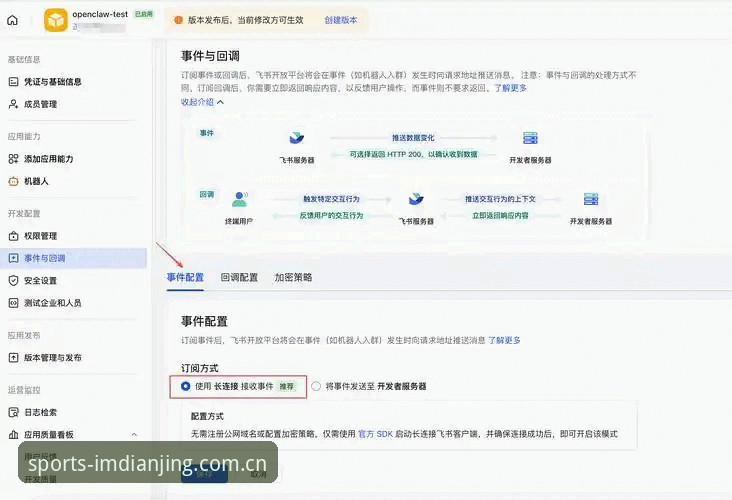
Task: Click the openclaw-test app cube icon
Action: [x=56, y=20]
